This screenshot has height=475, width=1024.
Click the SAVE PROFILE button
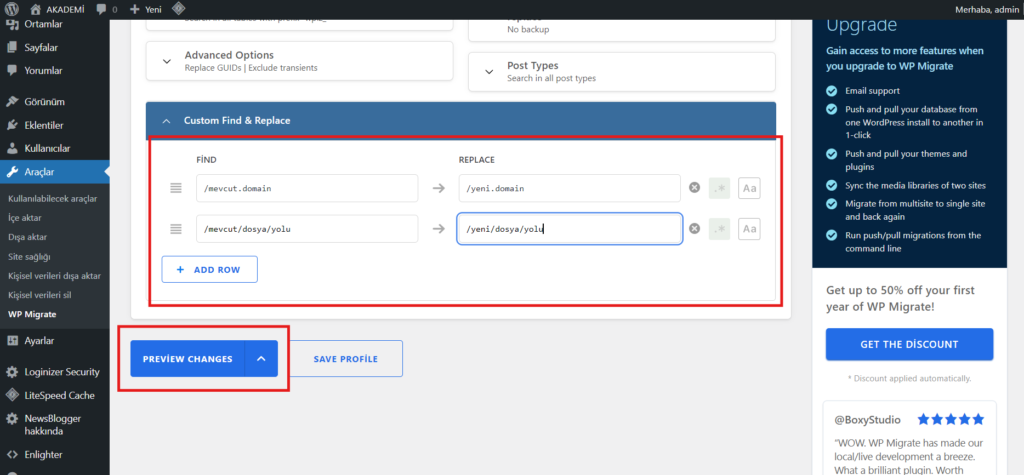coord(345,359)
